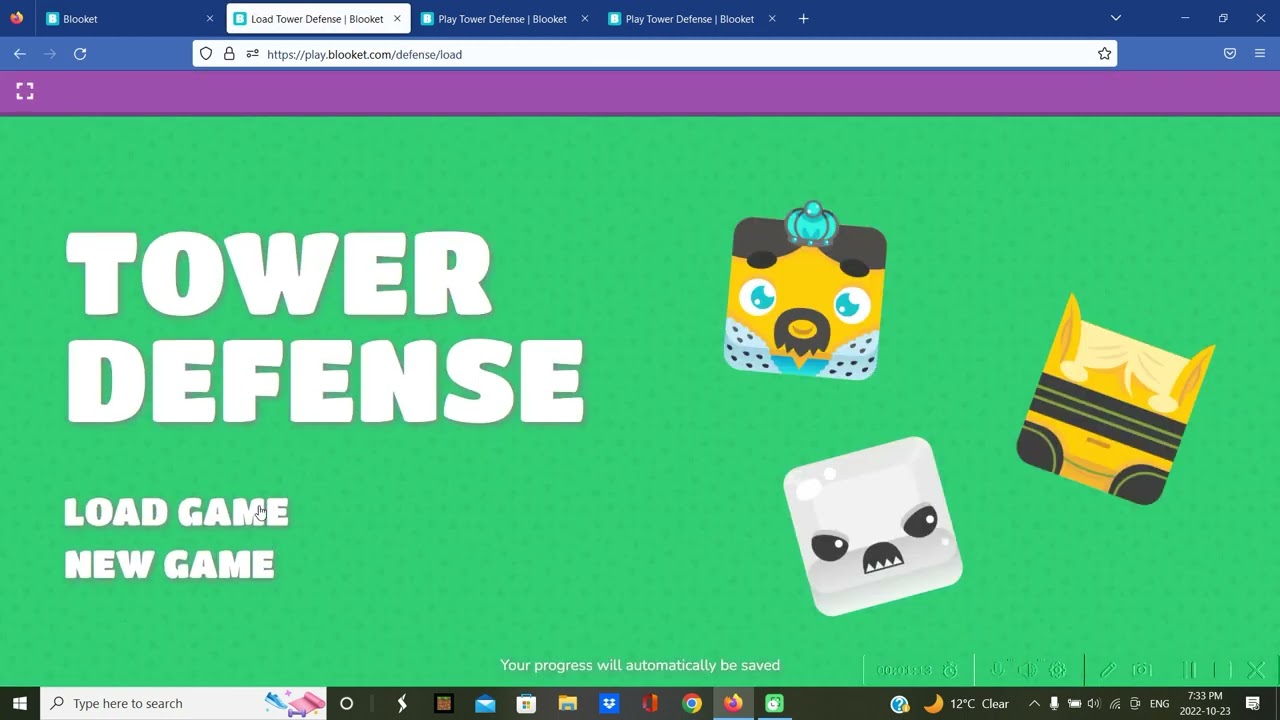The width and height of the screenshot is (1280, 720).
Task: Open clock showing 7:33 PM
Action: (x=1205, y=703)
